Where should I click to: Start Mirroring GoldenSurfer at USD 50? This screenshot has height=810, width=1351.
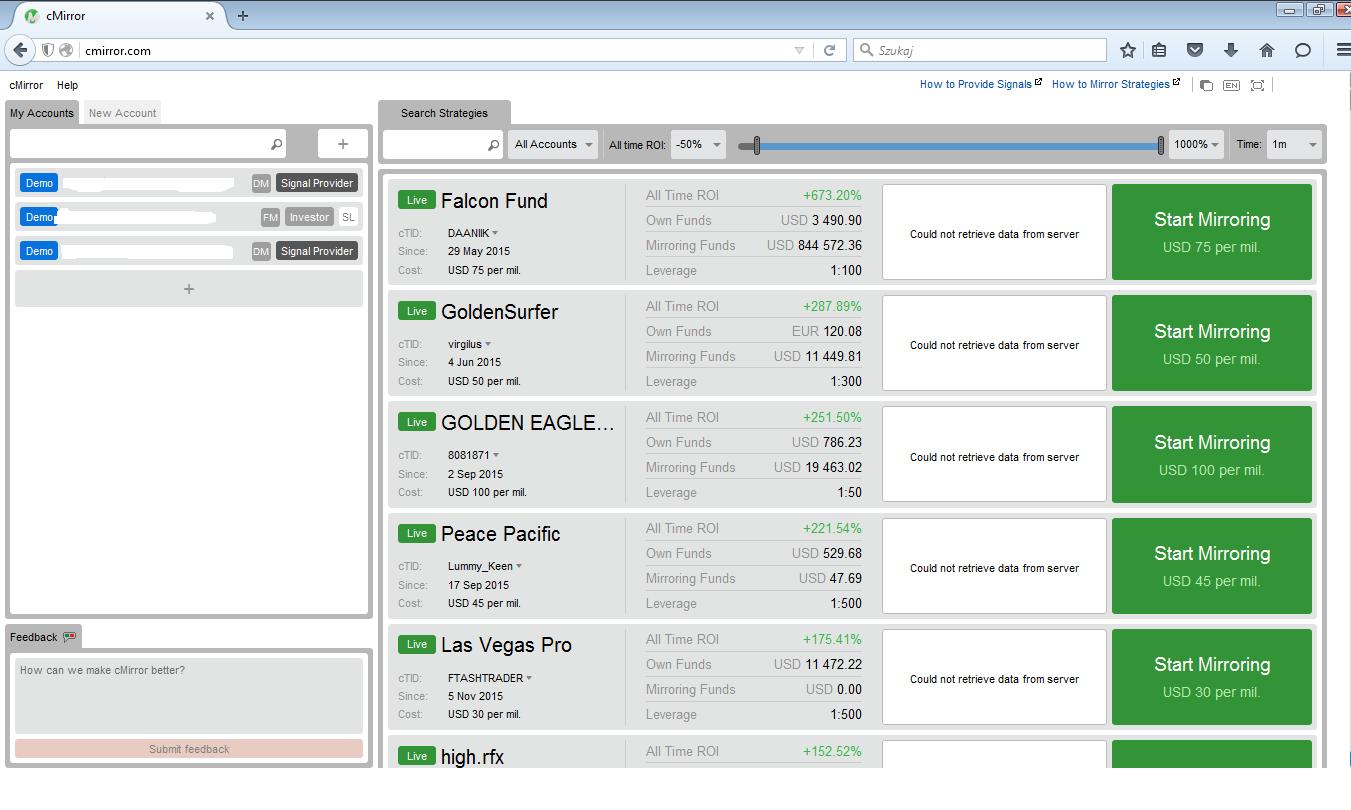[x=1212, y=343]
